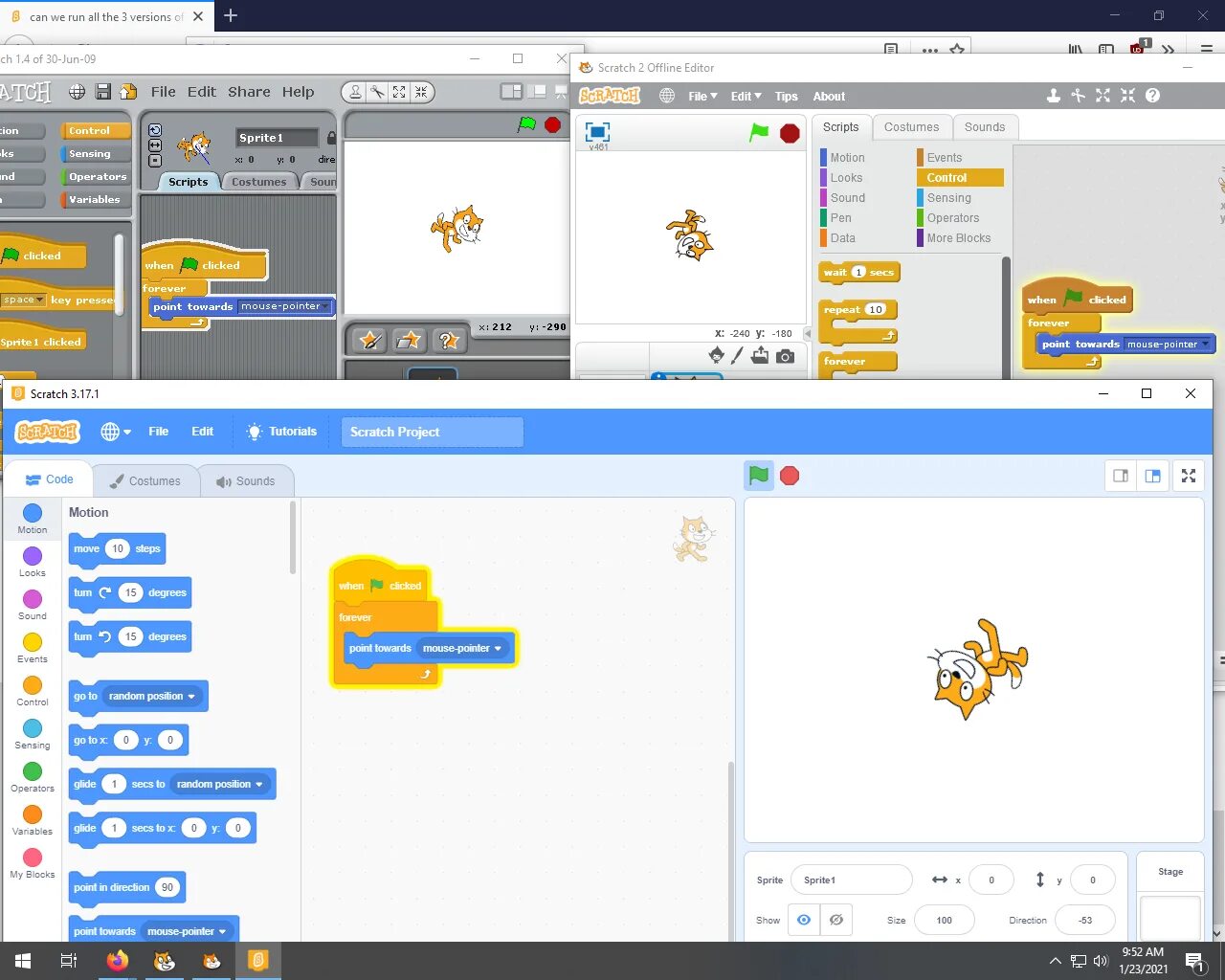This screenshot has height=980, width=1225.
Task: Open the Help menu in Scratch 1.4
Action: 298,92
